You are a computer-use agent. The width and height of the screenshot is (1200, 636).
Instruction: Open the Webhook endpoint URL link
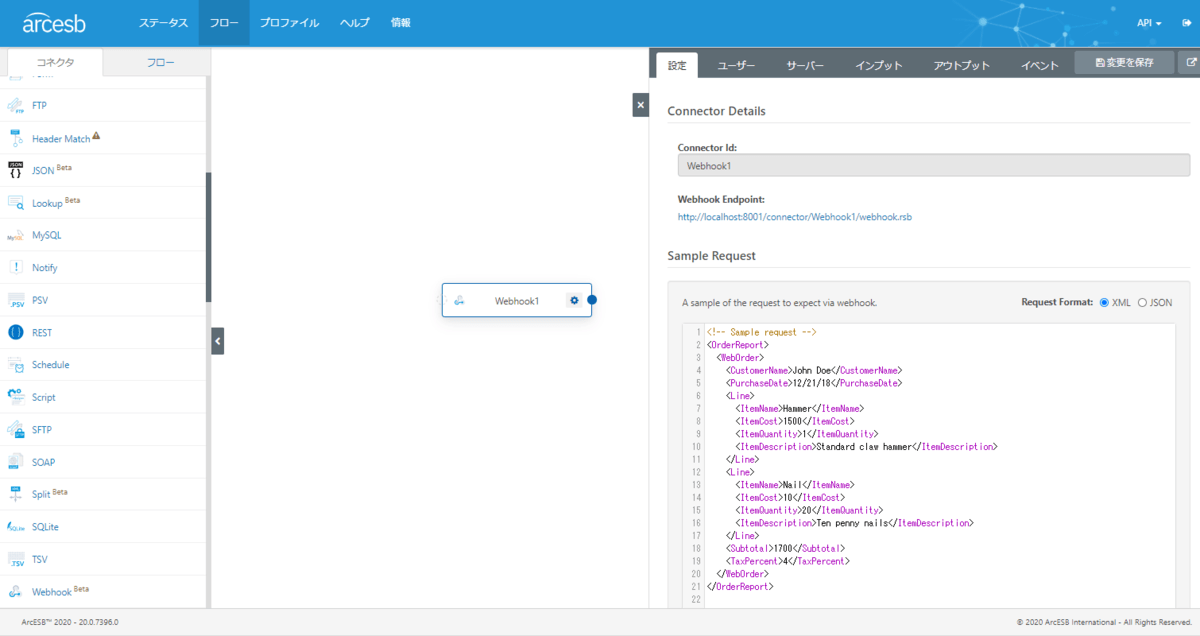(x=794, y=216)
